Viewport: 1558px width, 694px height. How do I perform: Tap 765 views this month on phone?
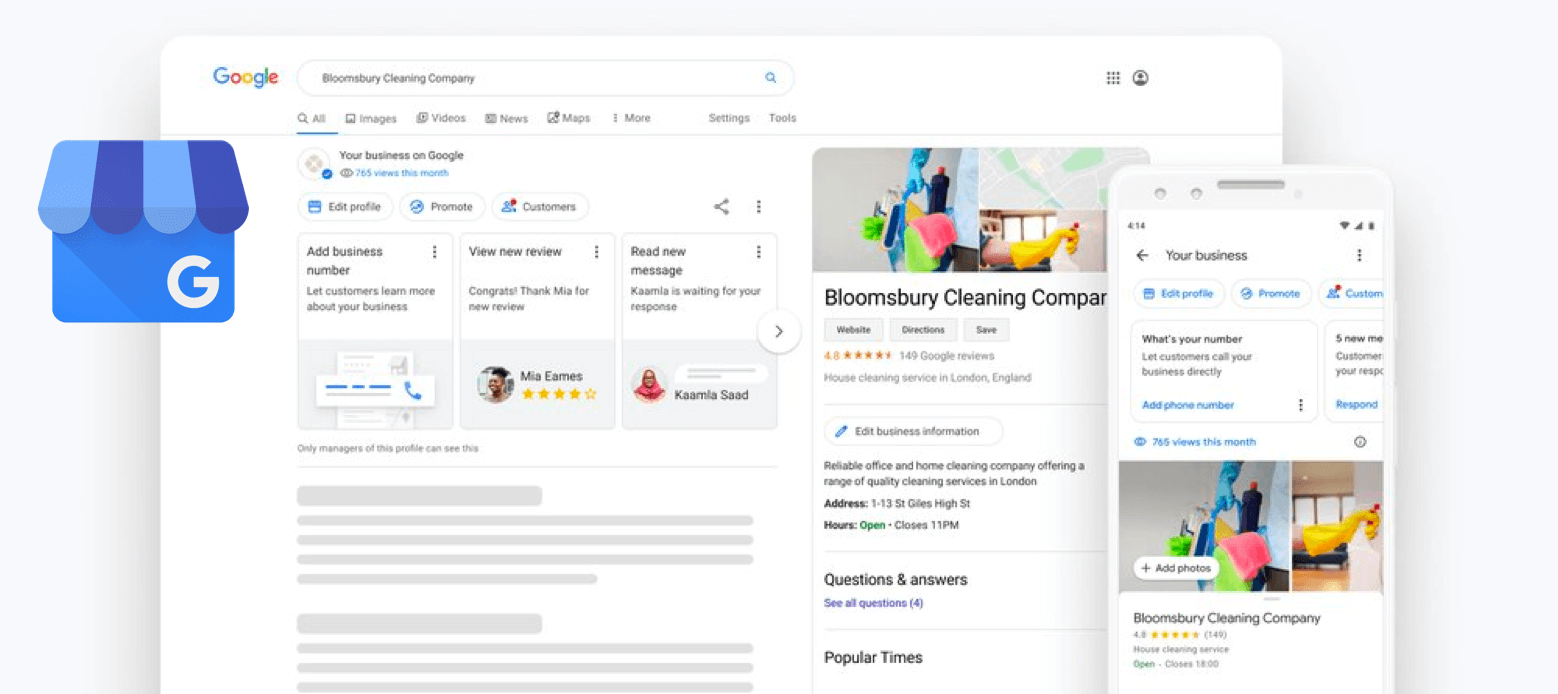(x=1204, y=442)
